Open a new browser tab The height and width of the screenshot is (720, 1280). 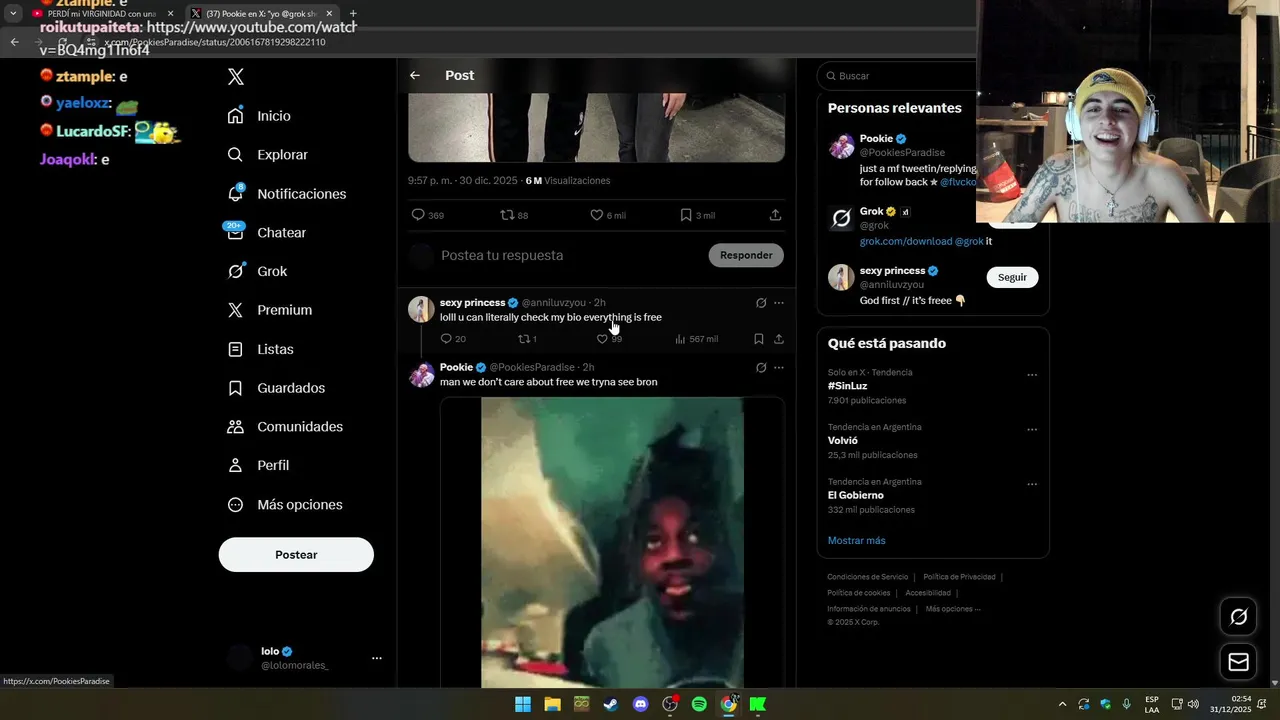[353, 14]
